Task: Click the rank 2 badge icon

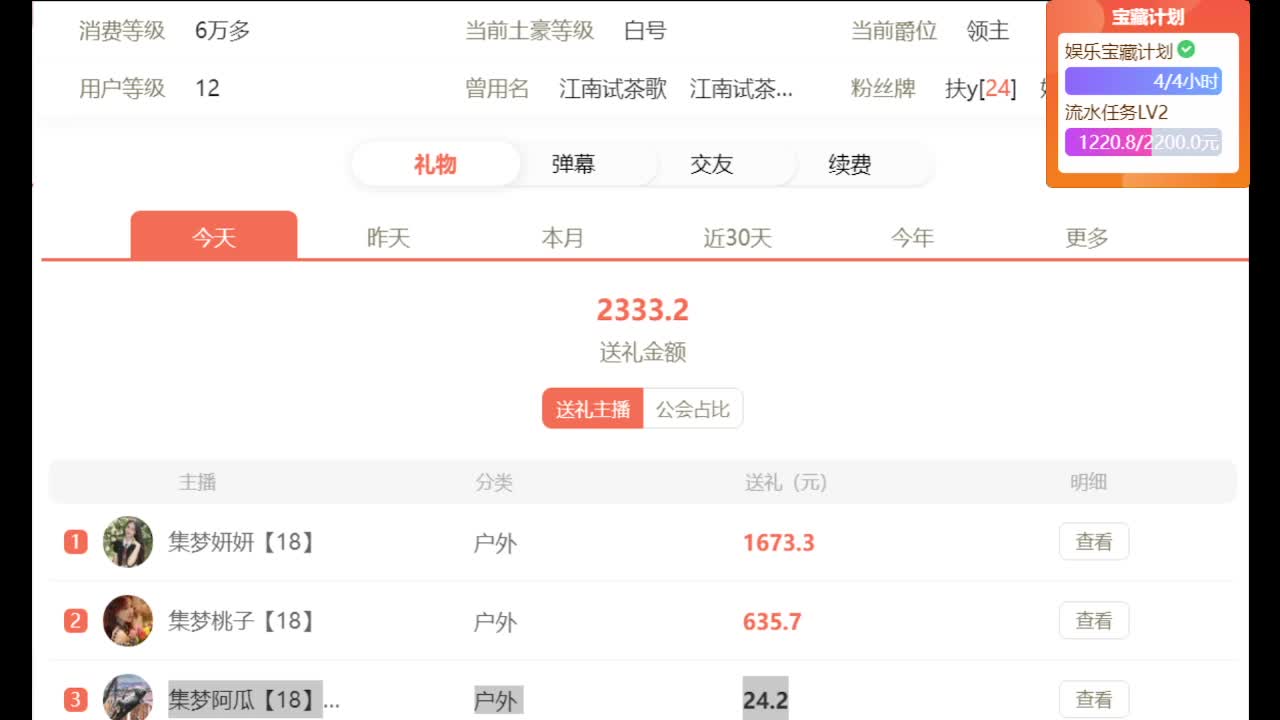Action: 76,621
